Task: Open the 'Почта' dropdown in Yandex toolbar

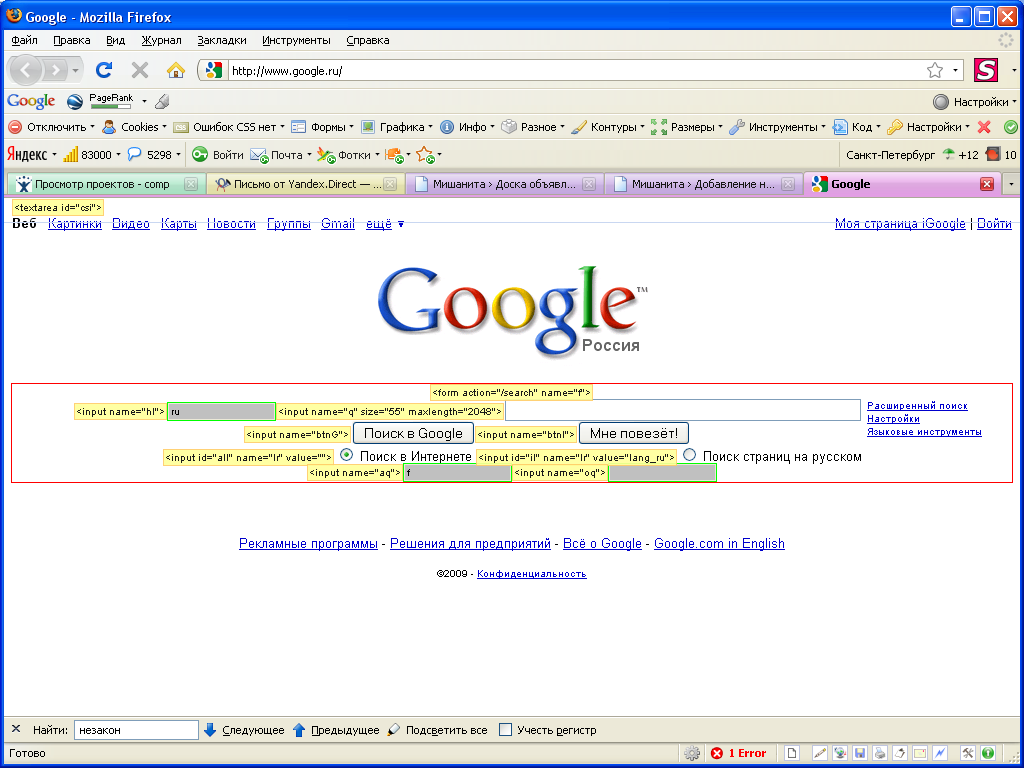Action: pos(281,155)
